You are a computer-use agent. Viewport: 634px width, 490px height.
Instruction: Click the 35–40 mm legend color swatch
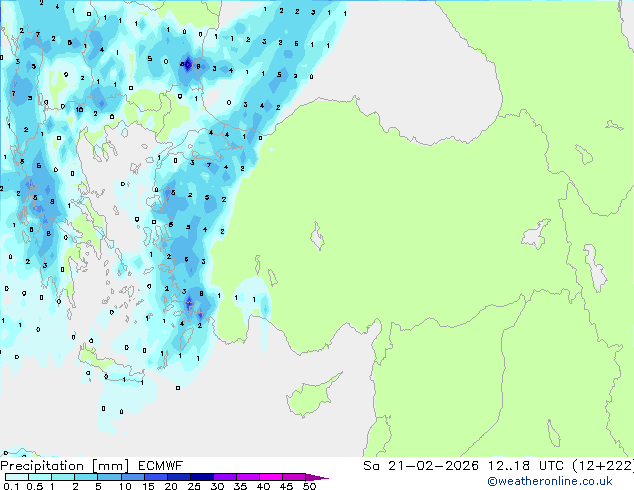click(x=248, y=477)
